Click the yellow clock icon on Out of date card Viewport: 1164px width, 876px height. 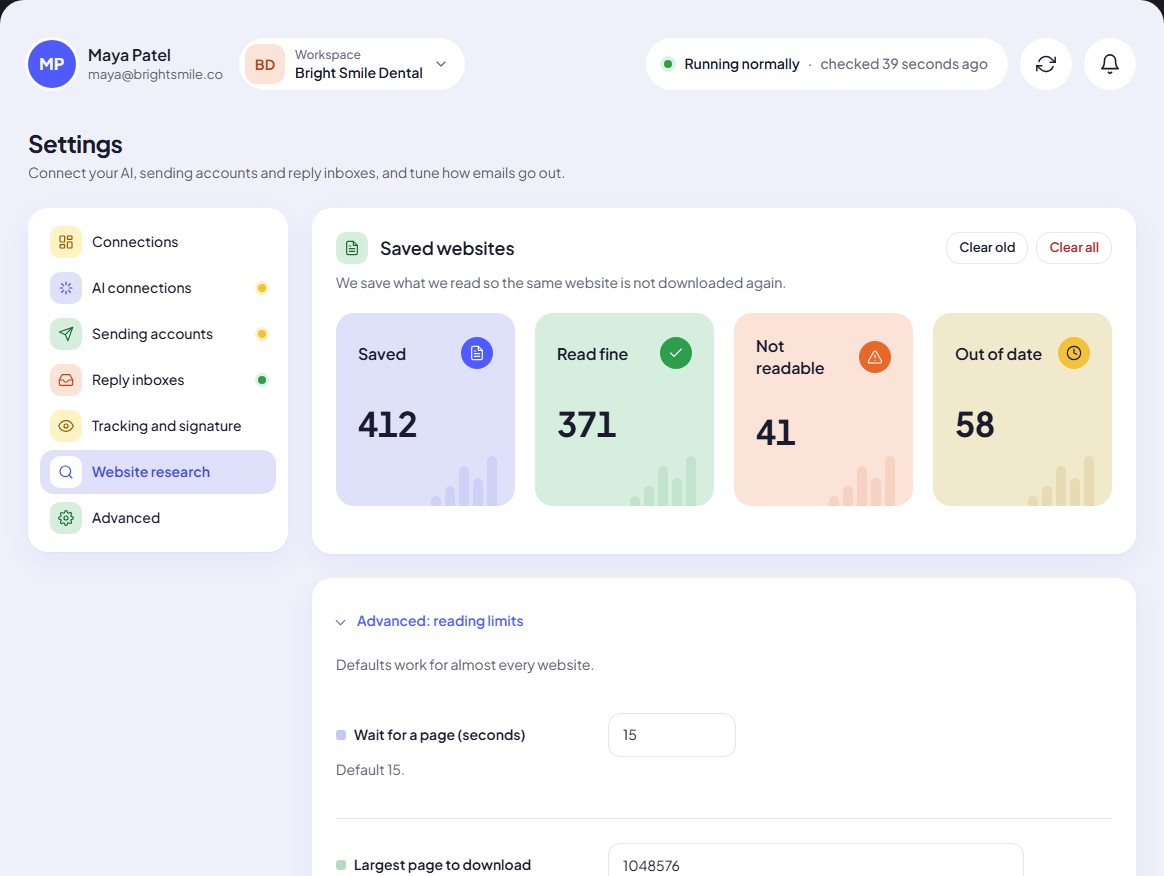(1073, 353)
